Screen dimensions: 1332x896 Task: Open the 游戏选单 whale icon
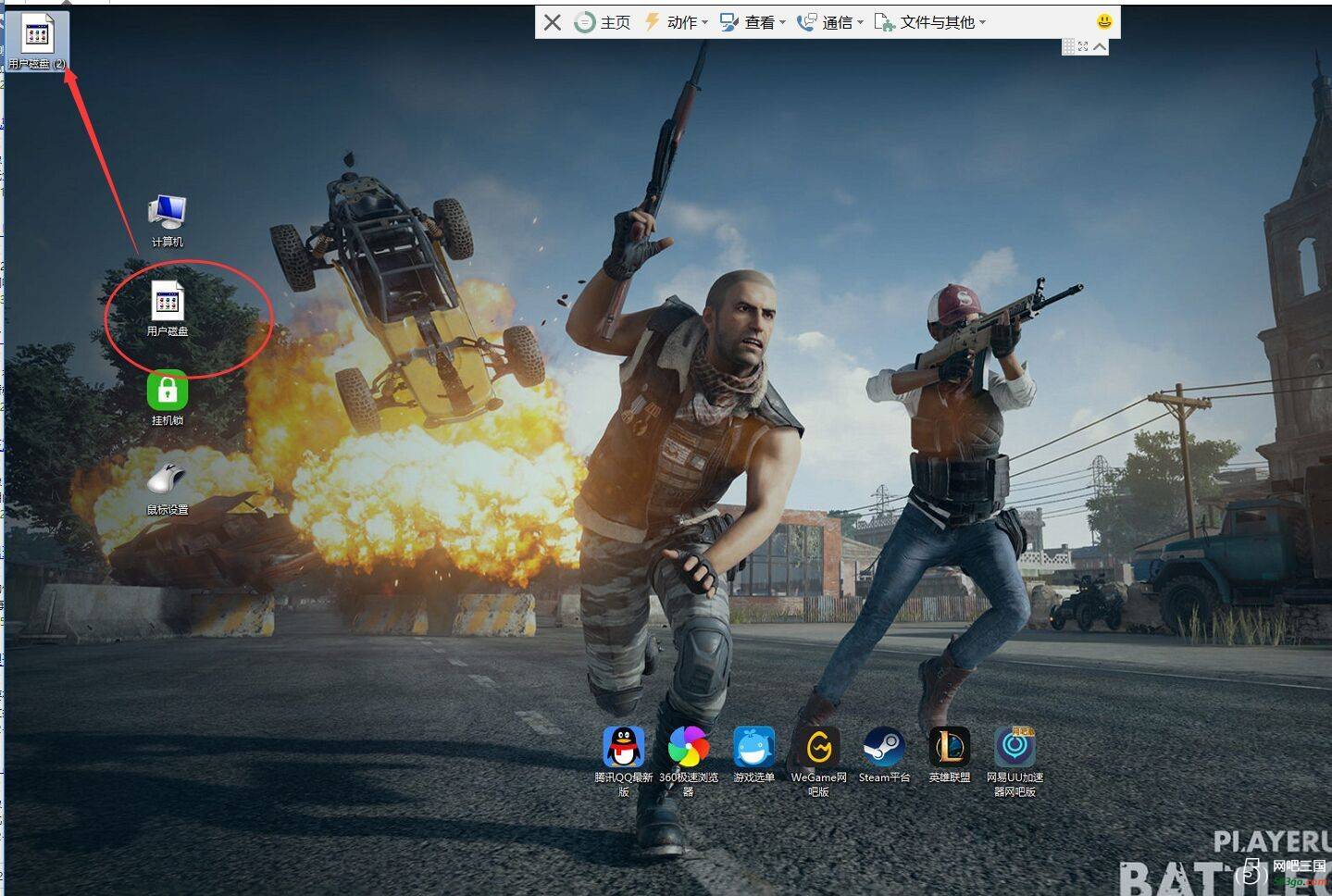click(753, 754)
